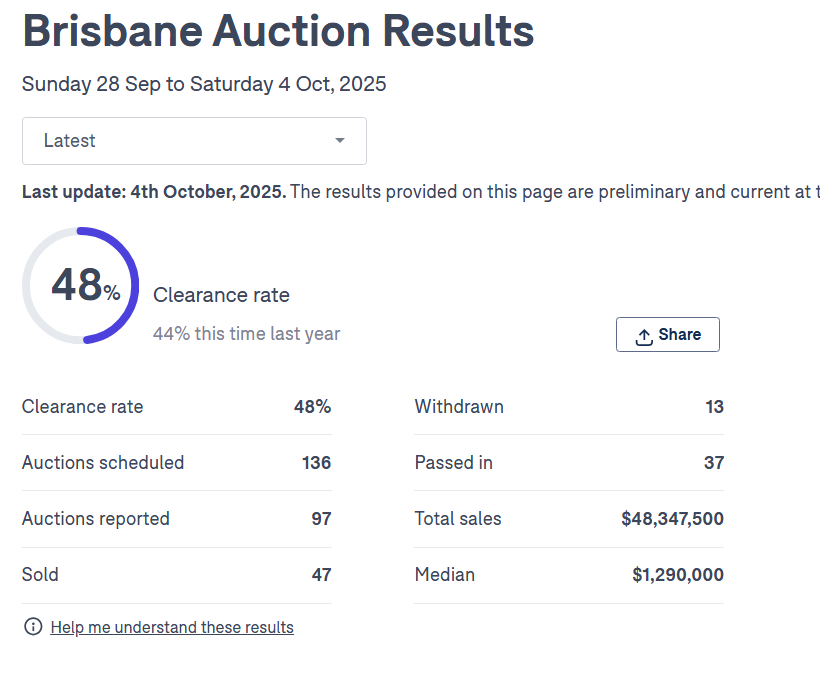This screenshot has height=676, width=820.
Task: Click the Last update 4th October text
Action: 154,192
